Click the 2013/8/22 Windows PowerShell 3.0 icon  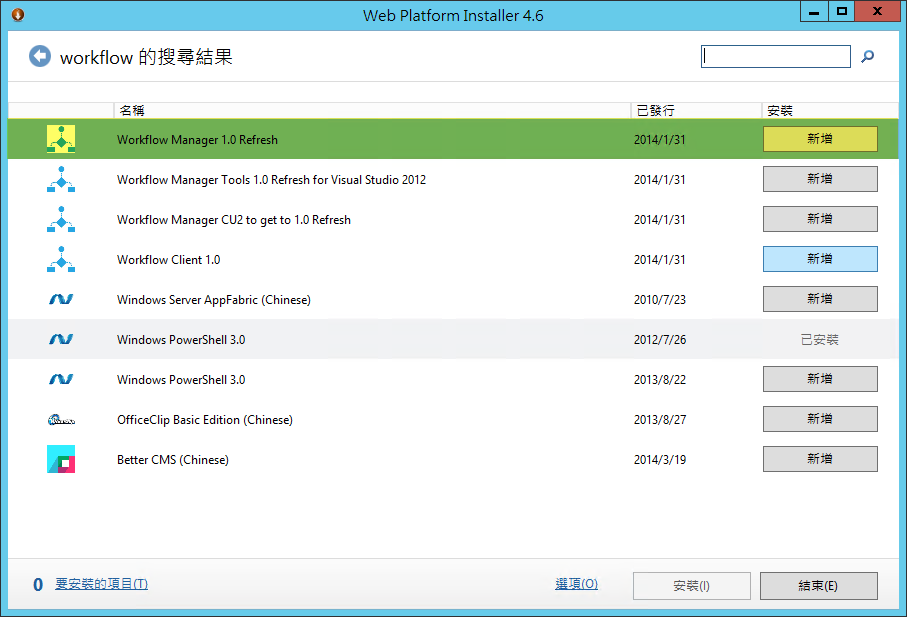click(x=61, y=379)
